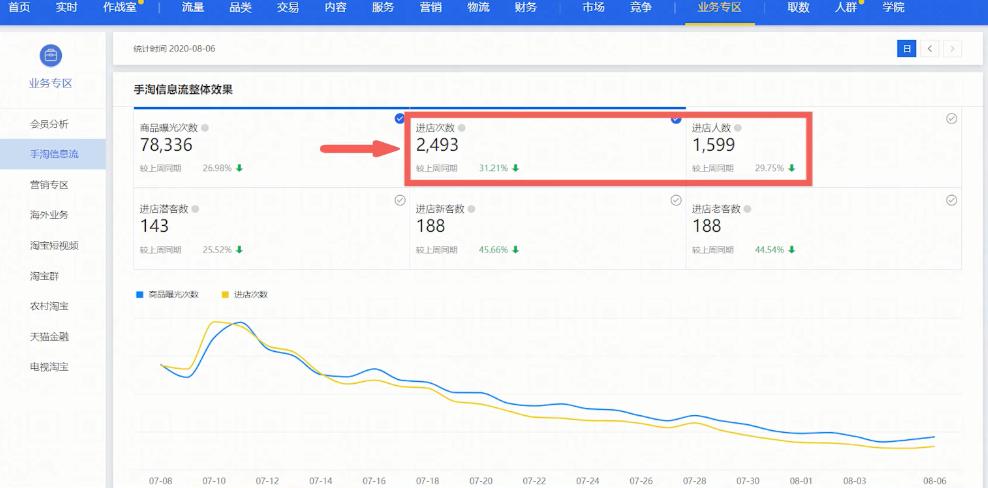Image resolution: width=988 pixels, height=488 pixels.
Task: Click the 业务专区 briefcase icon in sidebar
Action: (x=51, y=55)
